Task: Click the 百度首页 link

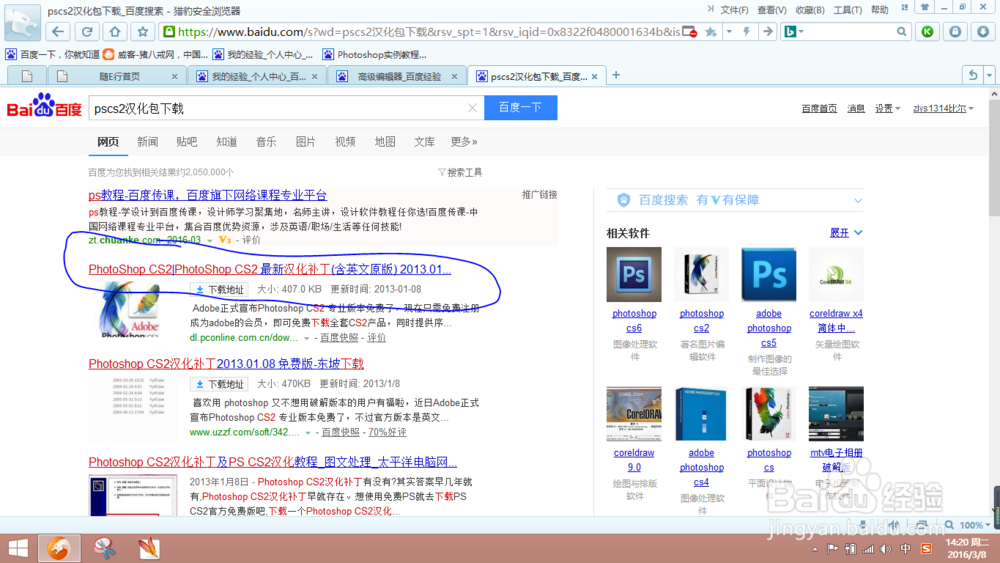Action: 819,108
